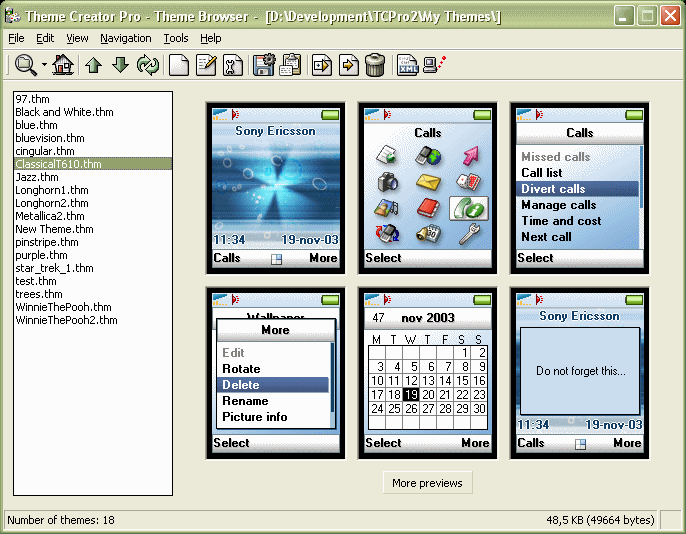Click the send to phone computer icon
The height and width of the screenshot is (534, 686).
click(434, 65)
